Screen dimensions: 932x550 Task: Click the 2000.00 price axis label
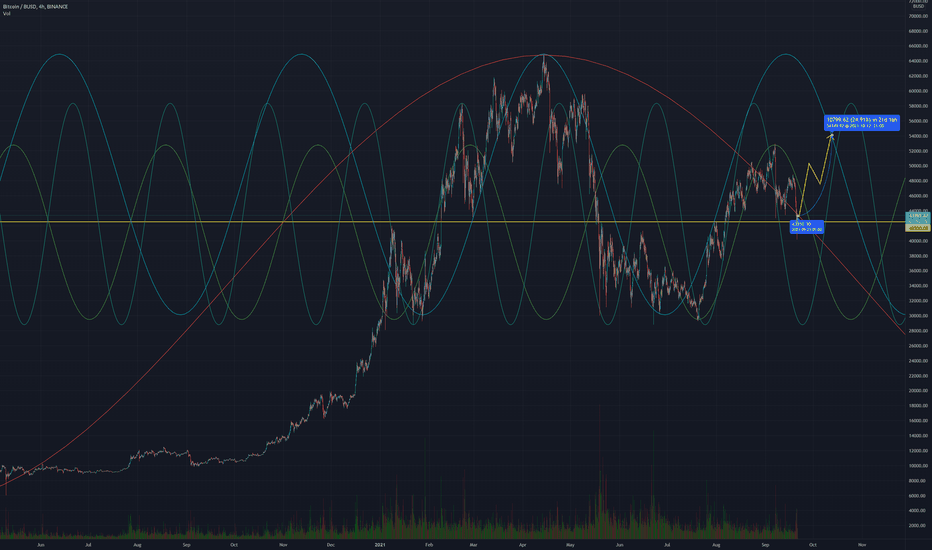point(919,526)
